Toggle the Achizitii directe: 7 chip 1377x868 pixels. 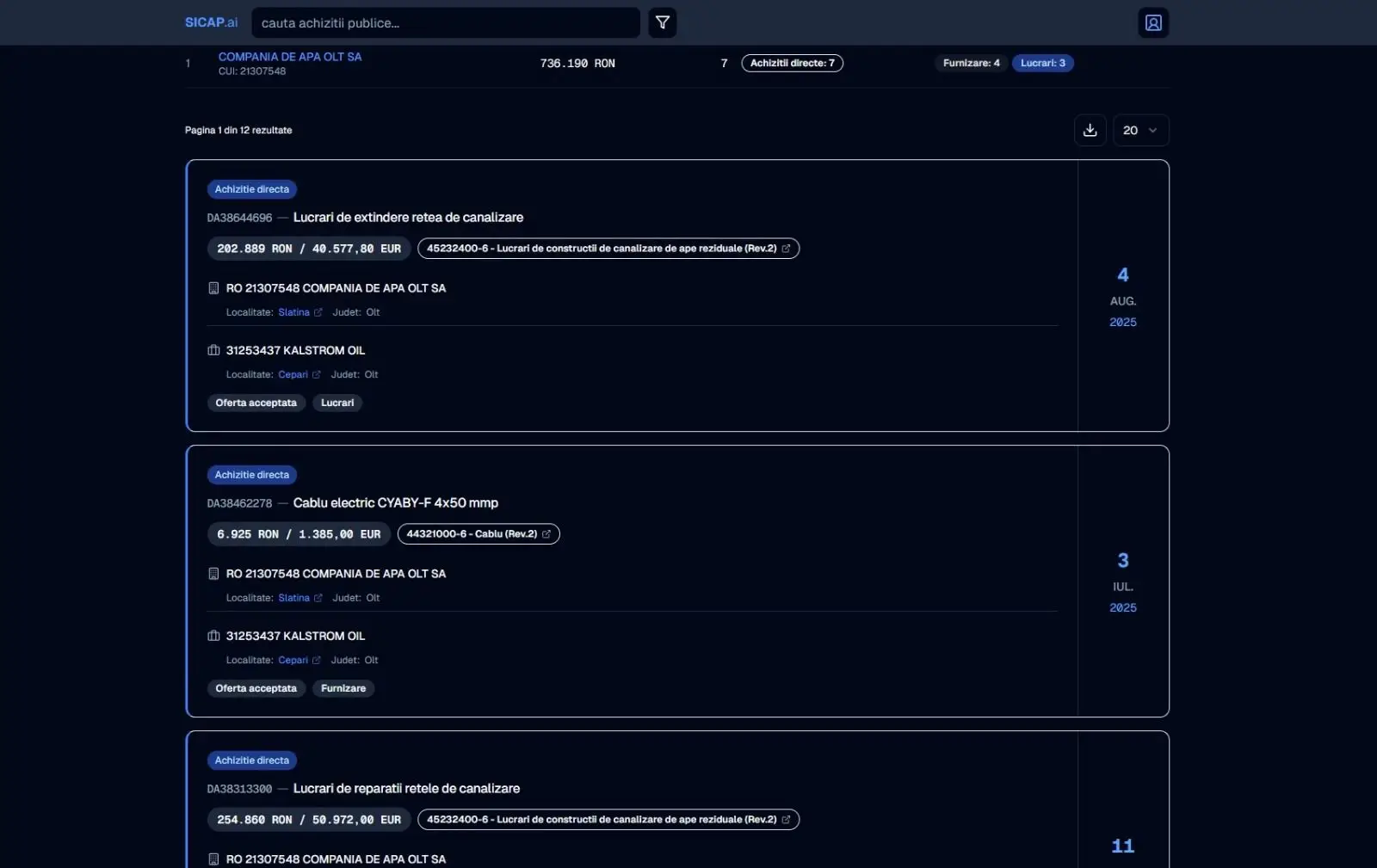point(792,63)
